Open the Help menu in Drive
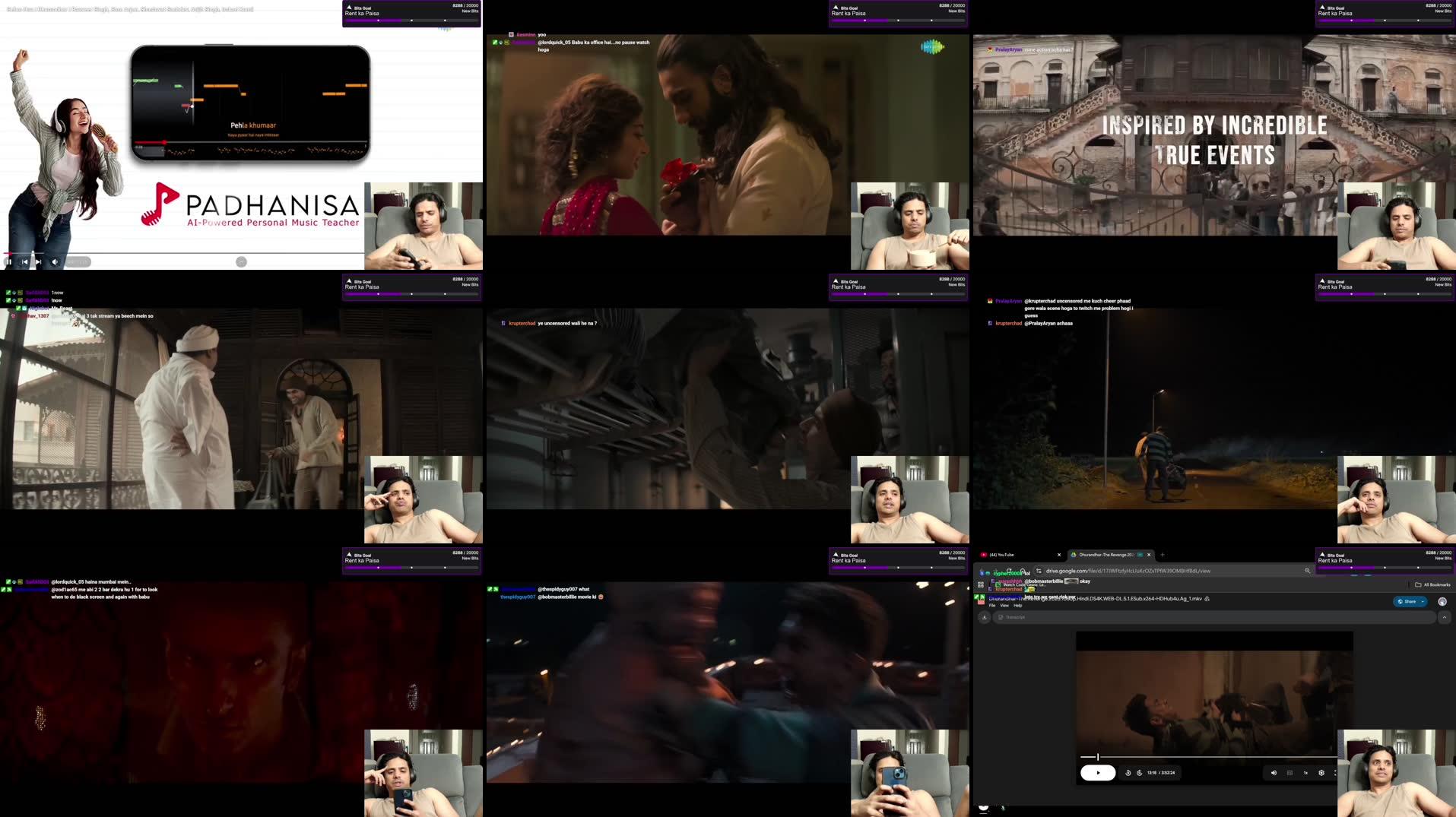 1017,606
